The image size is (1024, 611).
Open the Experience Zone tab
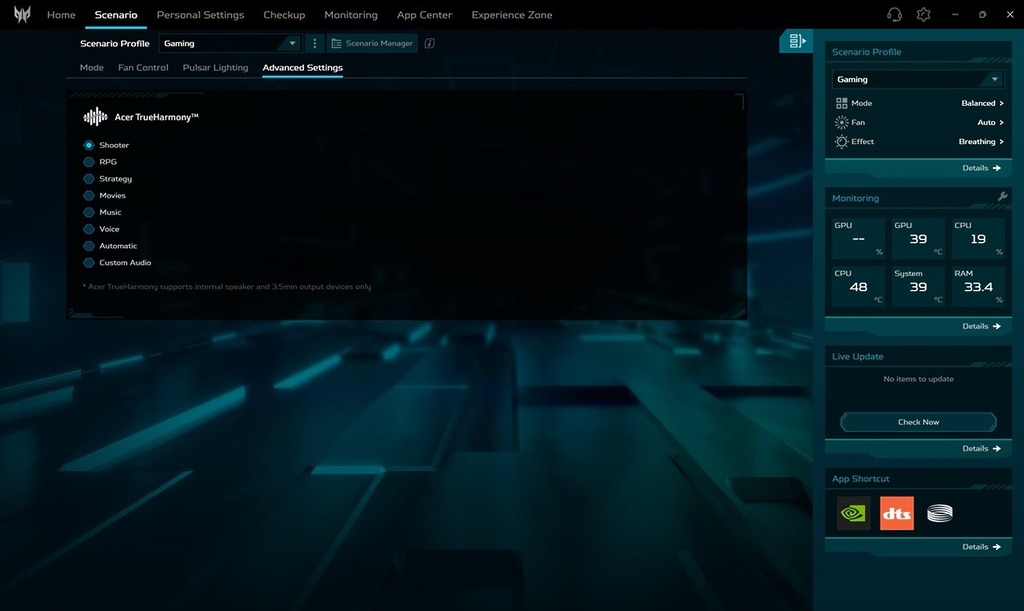coord(512,14)
